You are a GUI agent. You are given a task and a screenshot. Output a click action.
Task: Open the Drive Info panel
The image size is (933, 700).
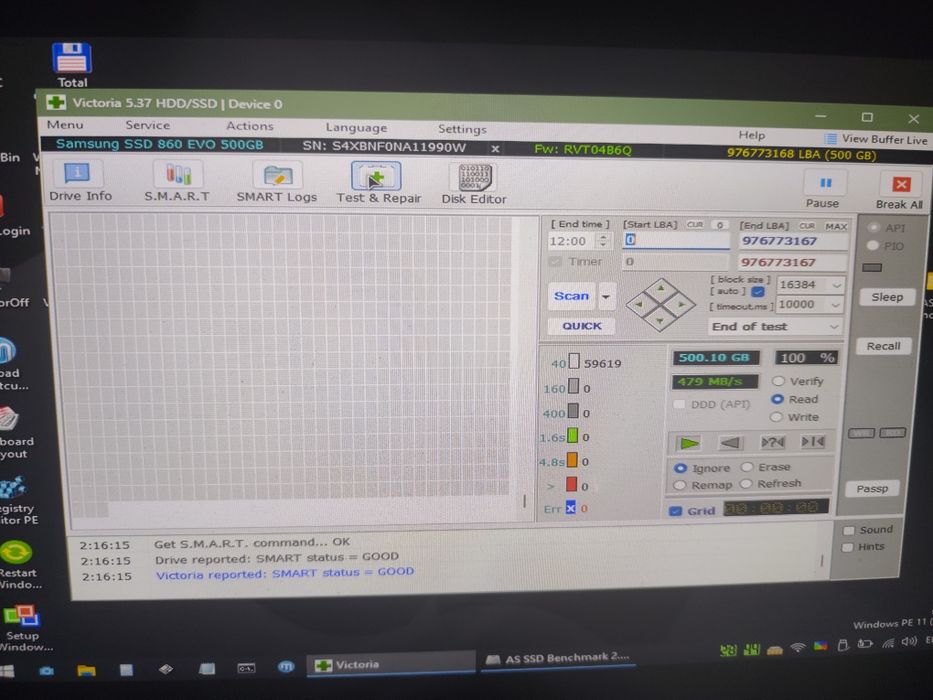point(80,182)
